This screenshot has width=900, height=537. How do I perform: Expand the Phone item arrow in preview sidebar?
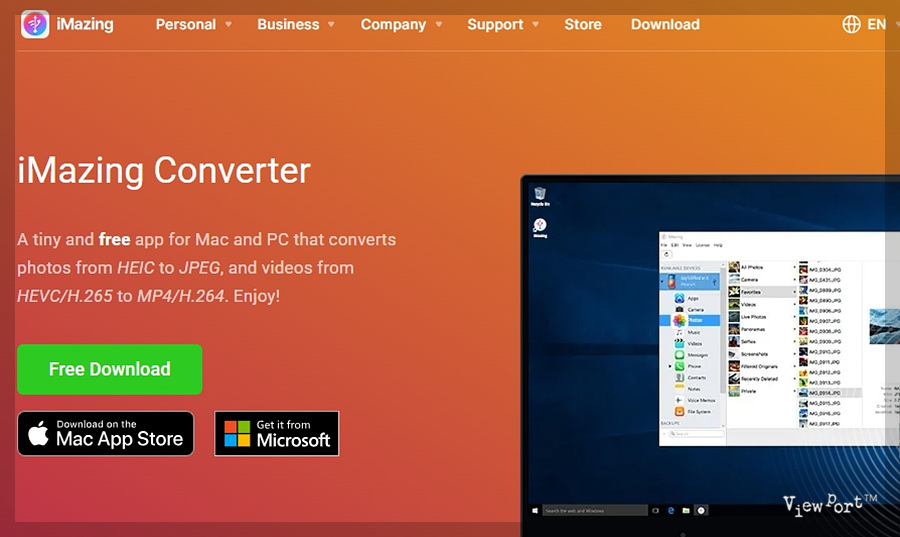669,366
